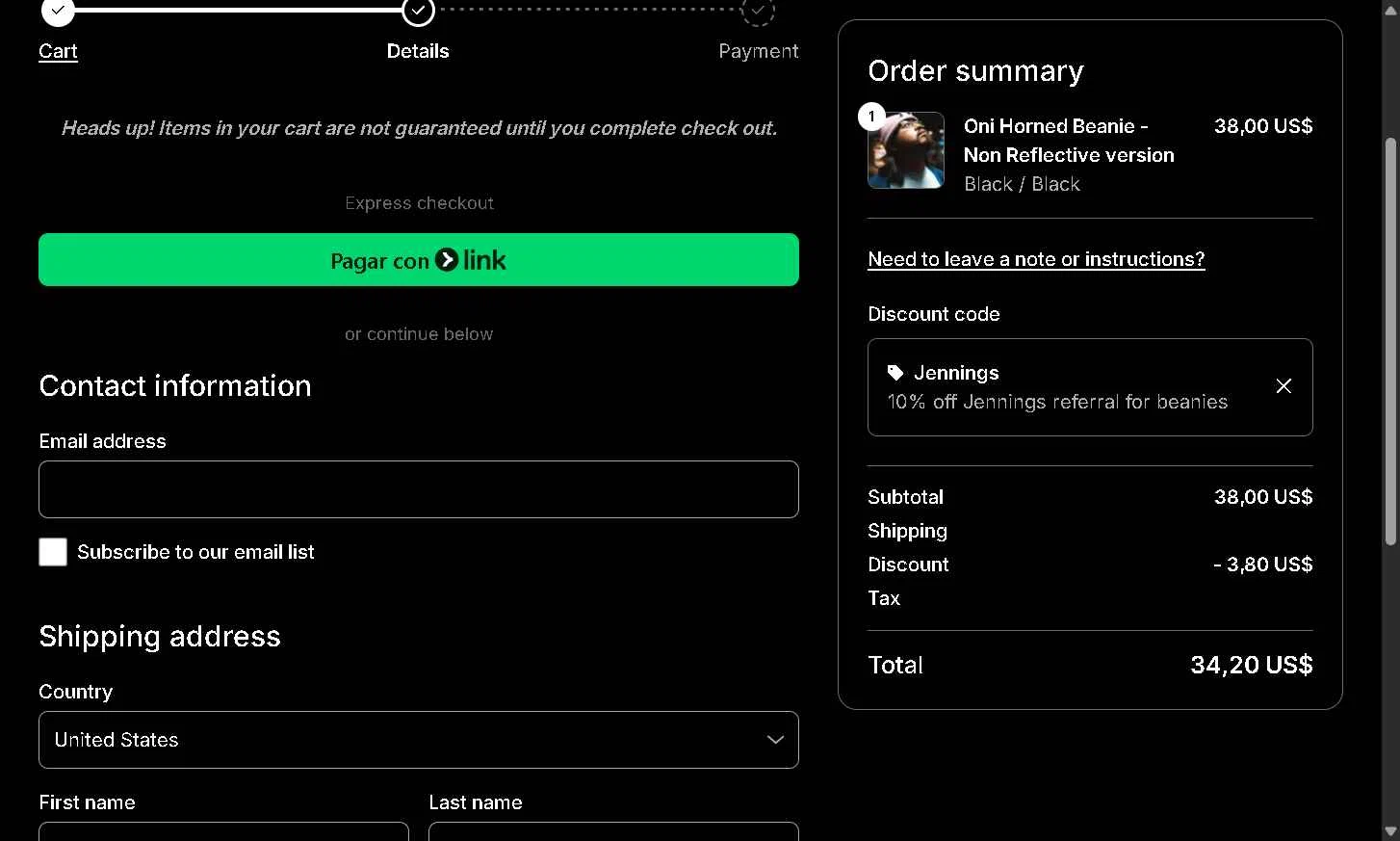1400x841 pixels.
Task: Pay with the green Link express button
Action: pos(419,260)
